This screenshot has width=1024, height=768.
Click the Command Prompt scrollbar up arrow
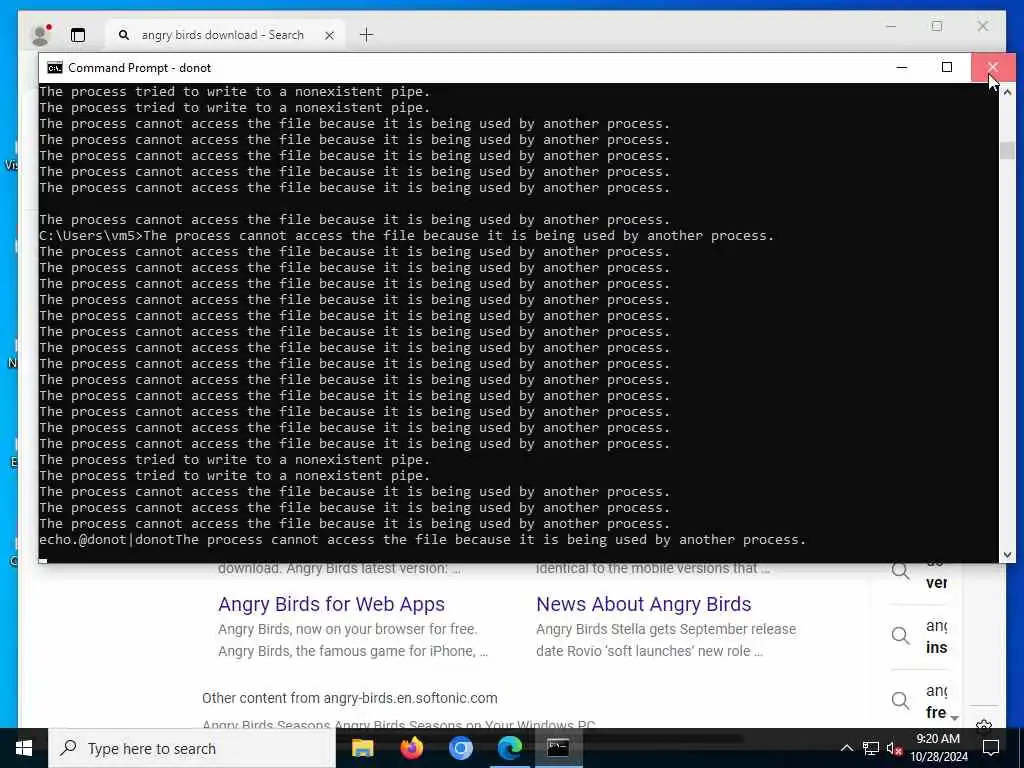coord(1007,92)
